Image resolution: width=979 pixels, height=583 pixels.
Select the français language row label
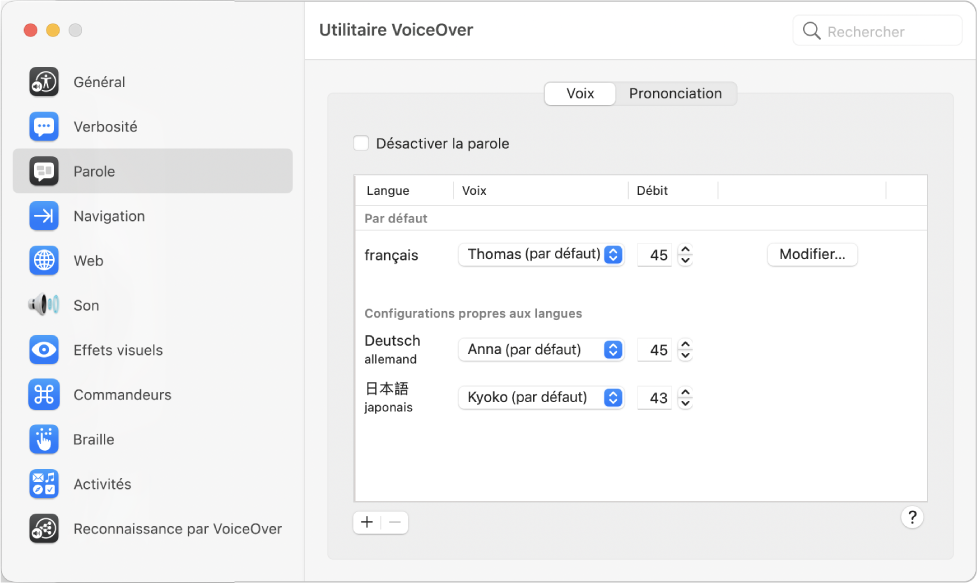click(391, 255)
